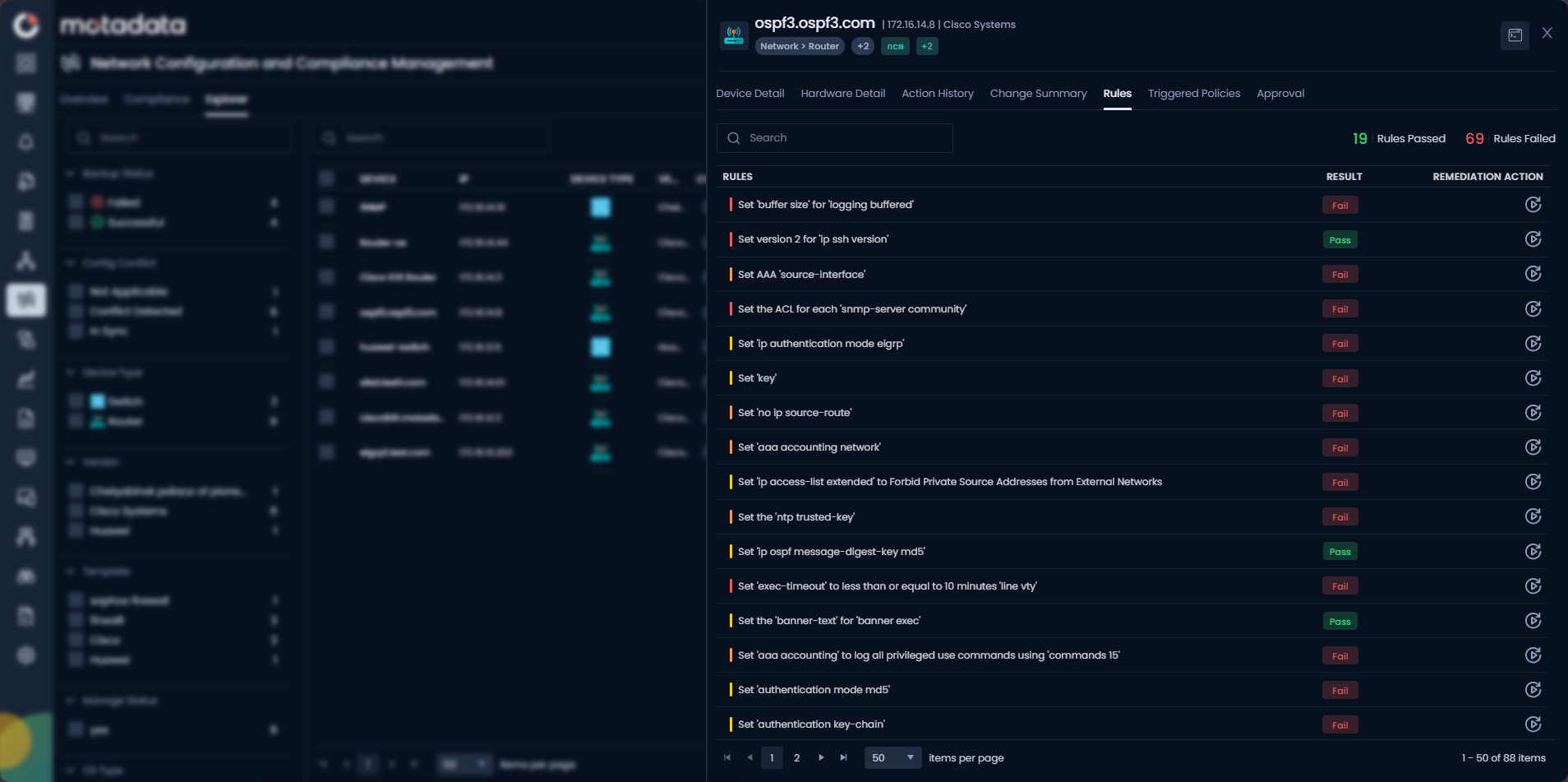Run remediation for 'ip ssh version' rule
The width and height of the screenshot is (1568, 782).
point(1533,239)
